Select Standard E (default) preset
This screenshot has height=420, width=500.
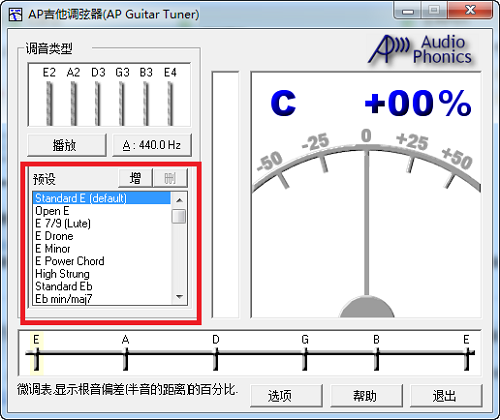tap(102, 198)
